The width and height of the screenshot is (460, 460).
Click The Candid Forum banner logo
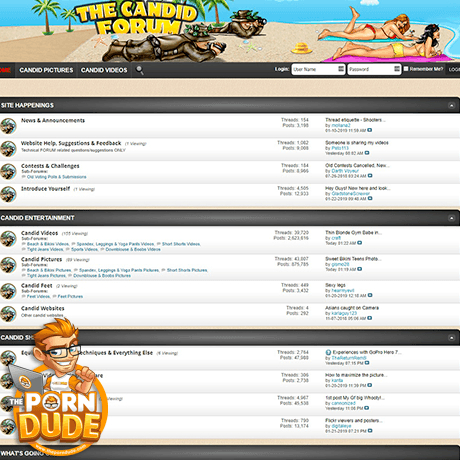click(137, 18)
